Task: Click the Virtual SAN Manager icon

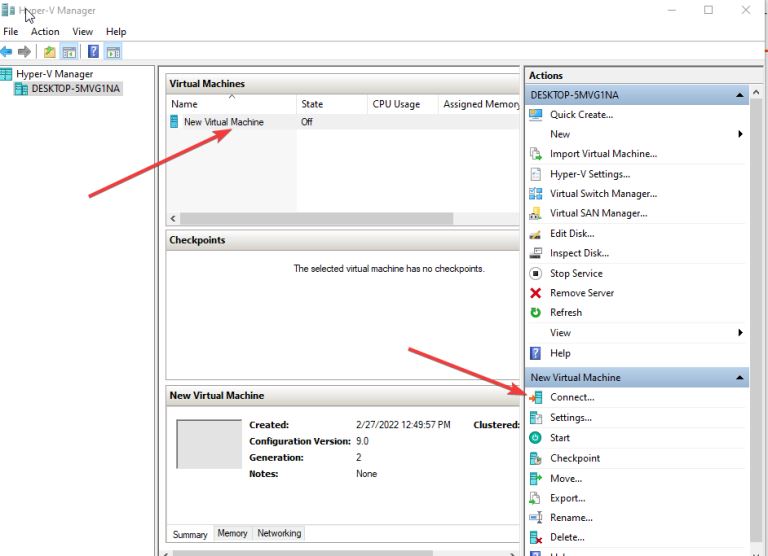Action: pos(536,214)
